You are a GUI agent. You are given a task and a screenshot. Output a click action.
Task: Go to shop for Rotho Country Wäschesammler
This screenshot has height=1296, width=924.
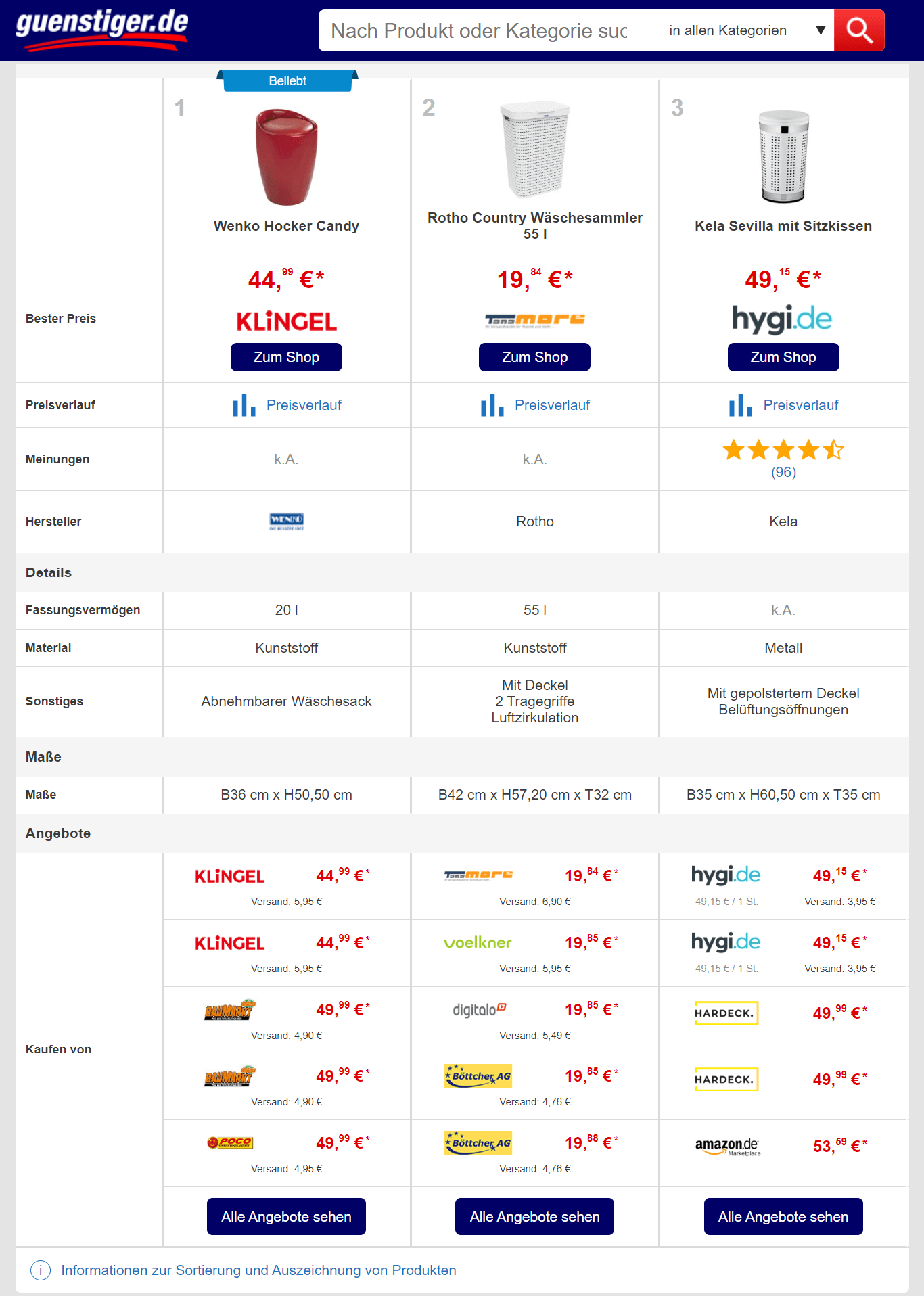tap(534, 357)
